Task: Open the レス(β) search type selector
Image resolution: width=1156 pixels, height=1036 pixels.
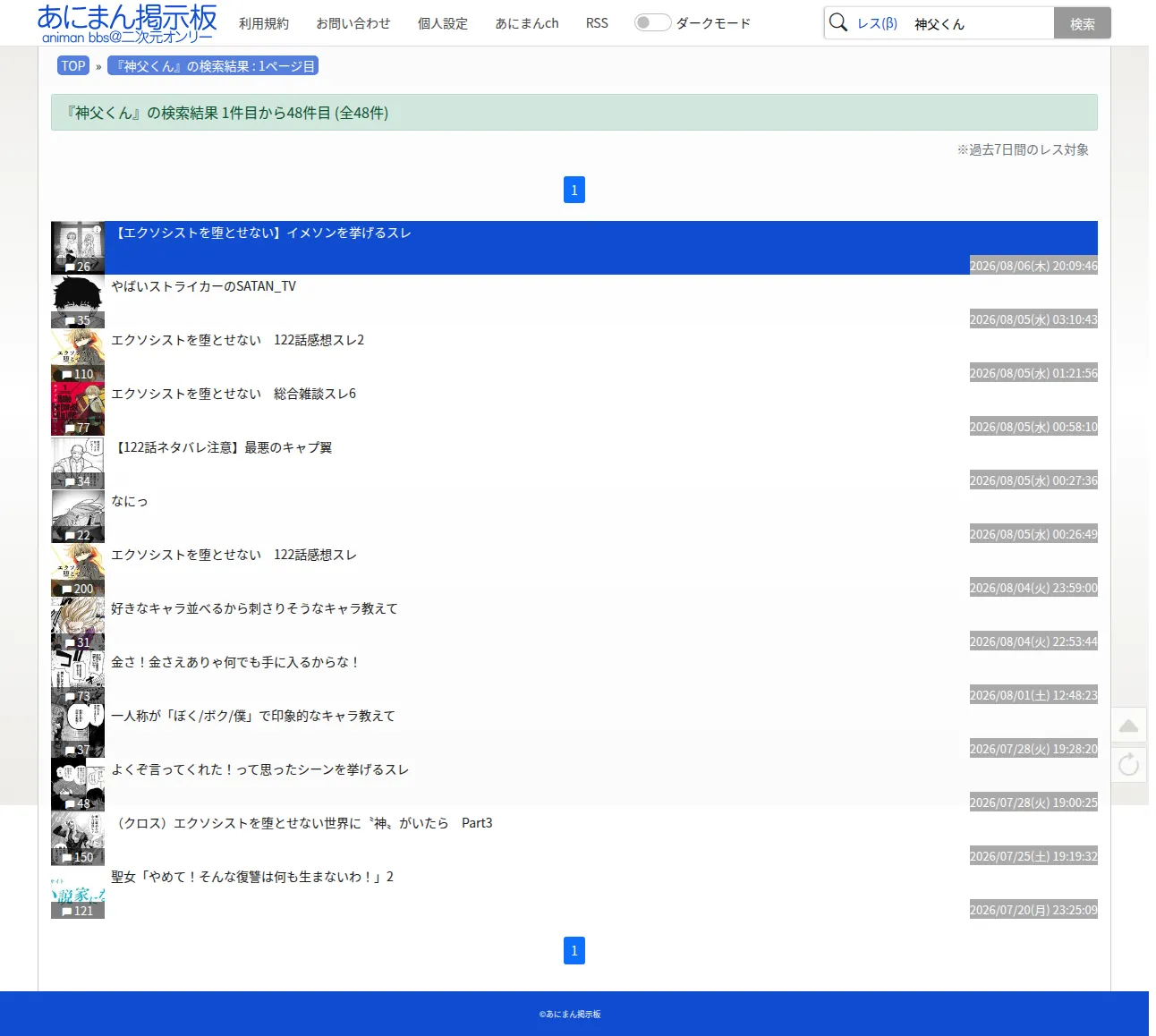Action: [x=877, y=23]
